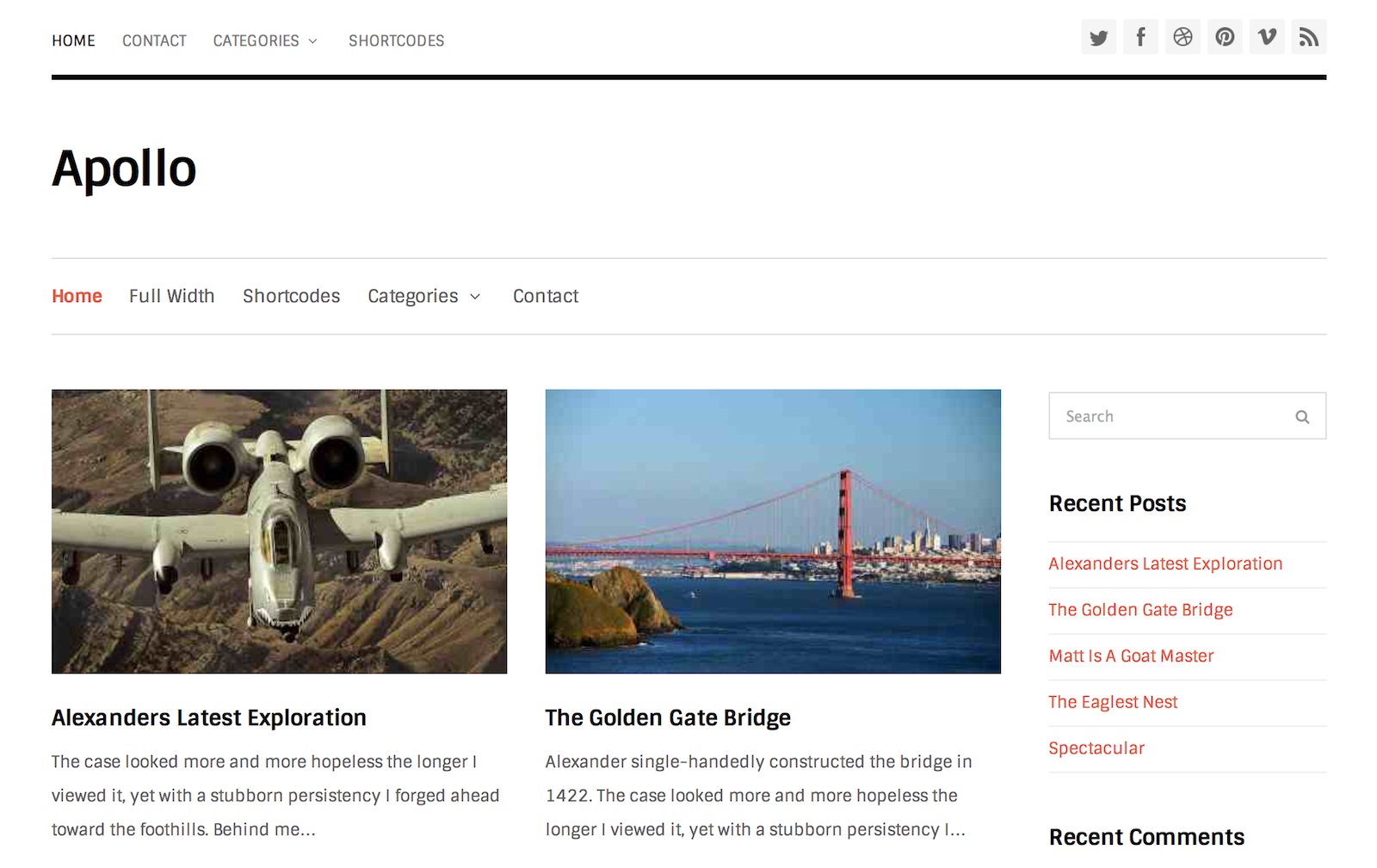Expand the top CATEGORIES dropdown
The image size is (1377, 868).
265,41
